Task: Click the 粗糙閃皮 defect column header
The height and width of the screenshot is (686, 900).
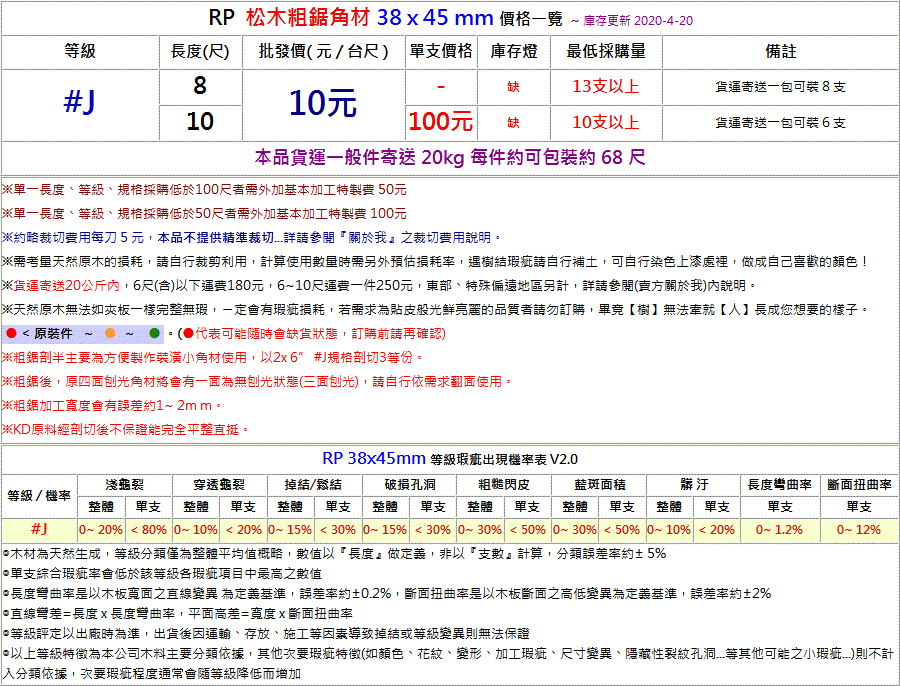Action: tap(504, 485)
